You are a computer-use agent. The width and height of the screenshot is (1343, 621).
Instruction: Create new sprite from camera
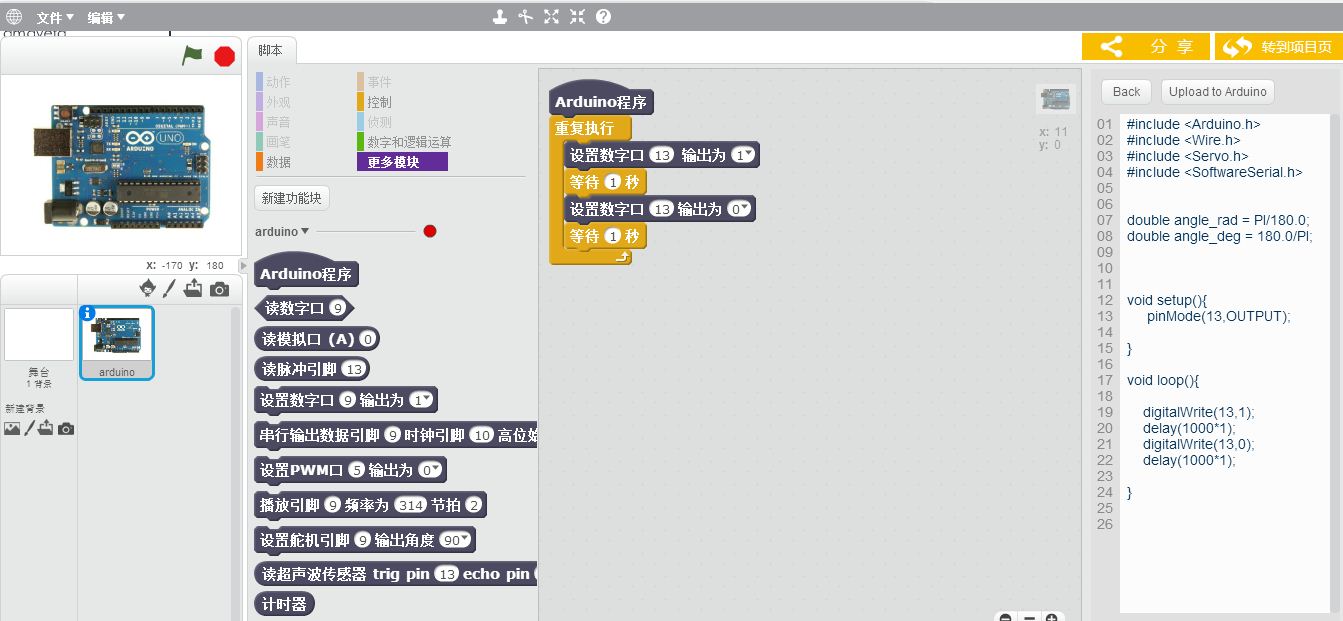point(219,290)
